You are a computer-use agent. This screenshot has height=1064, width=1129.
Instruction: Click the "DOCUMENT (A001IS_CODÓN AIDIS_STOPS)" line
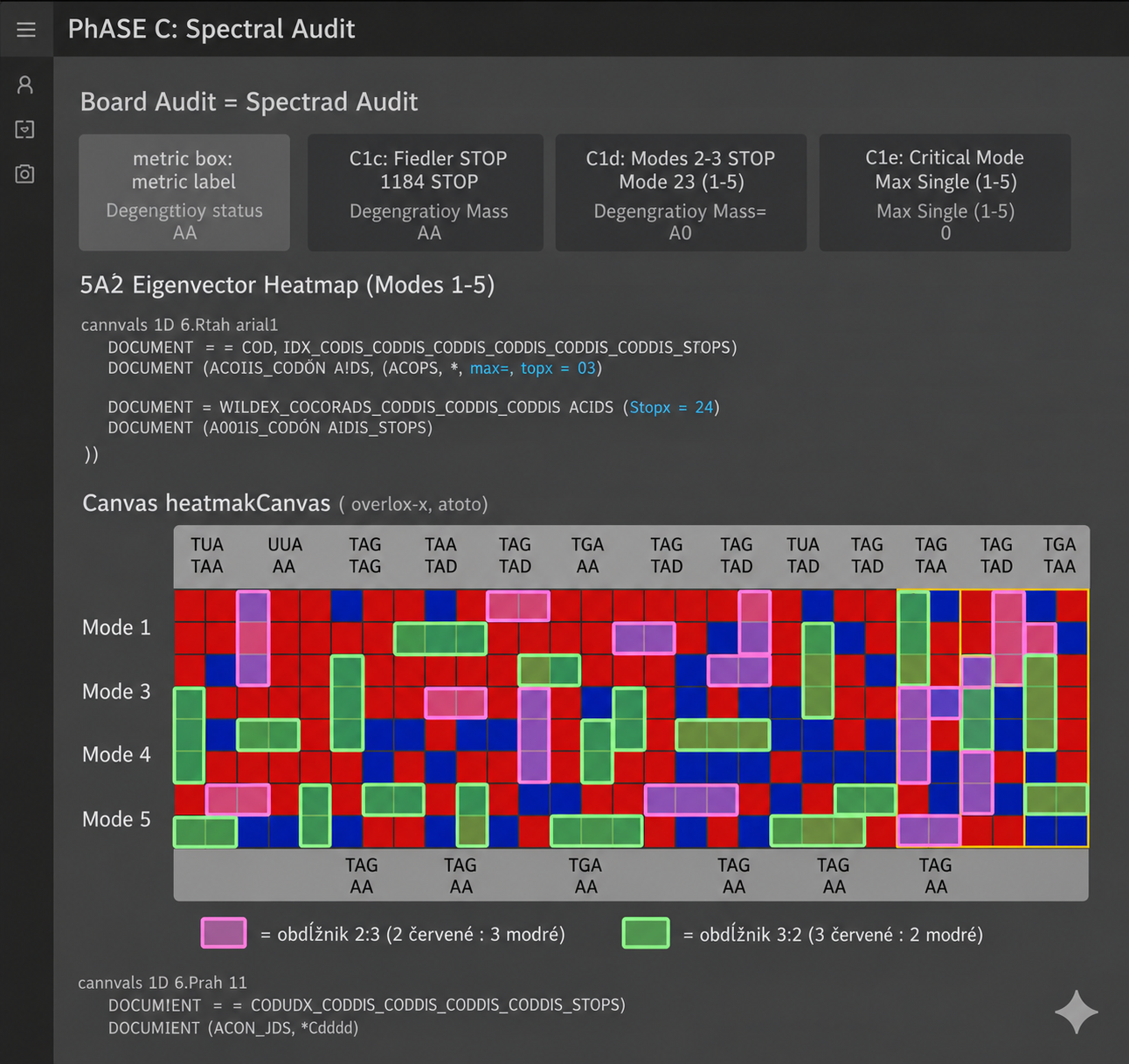click(270, 428)
